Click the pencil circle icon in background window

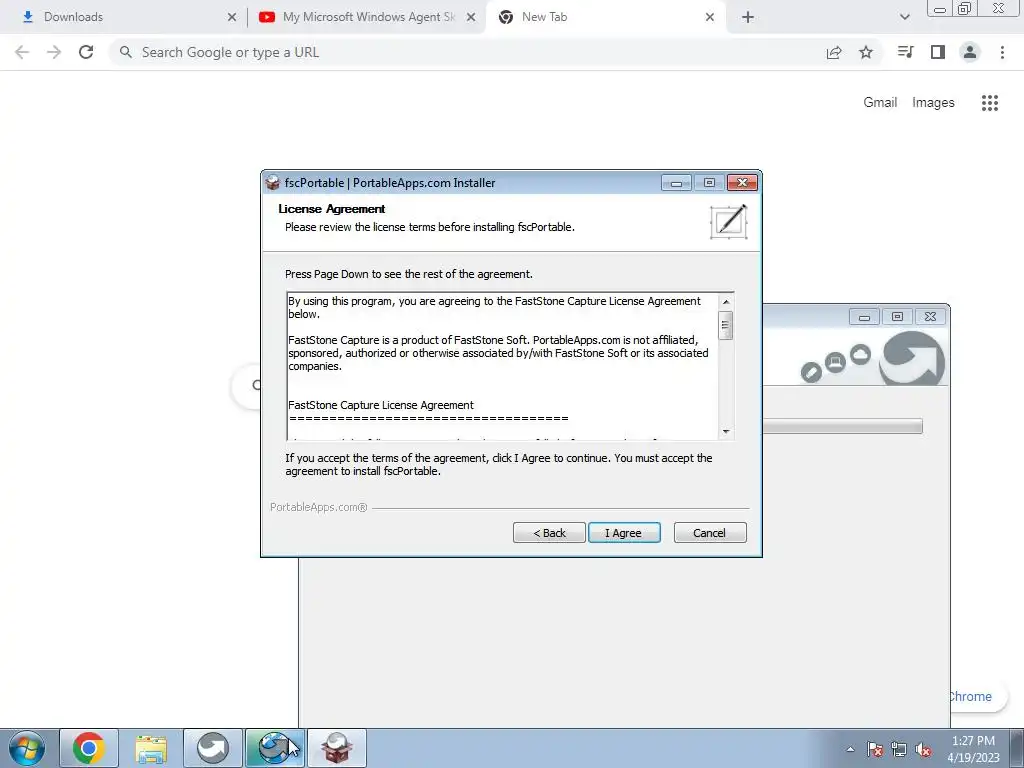click(x=811, y=372)
